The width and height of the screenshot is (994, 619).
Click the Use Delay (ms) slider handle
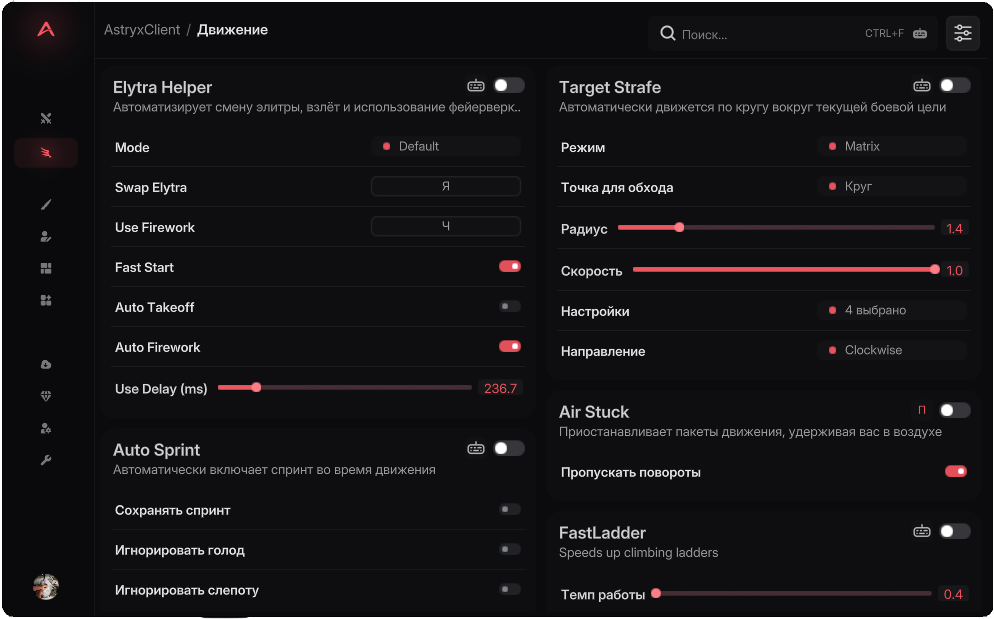point(256,387)
